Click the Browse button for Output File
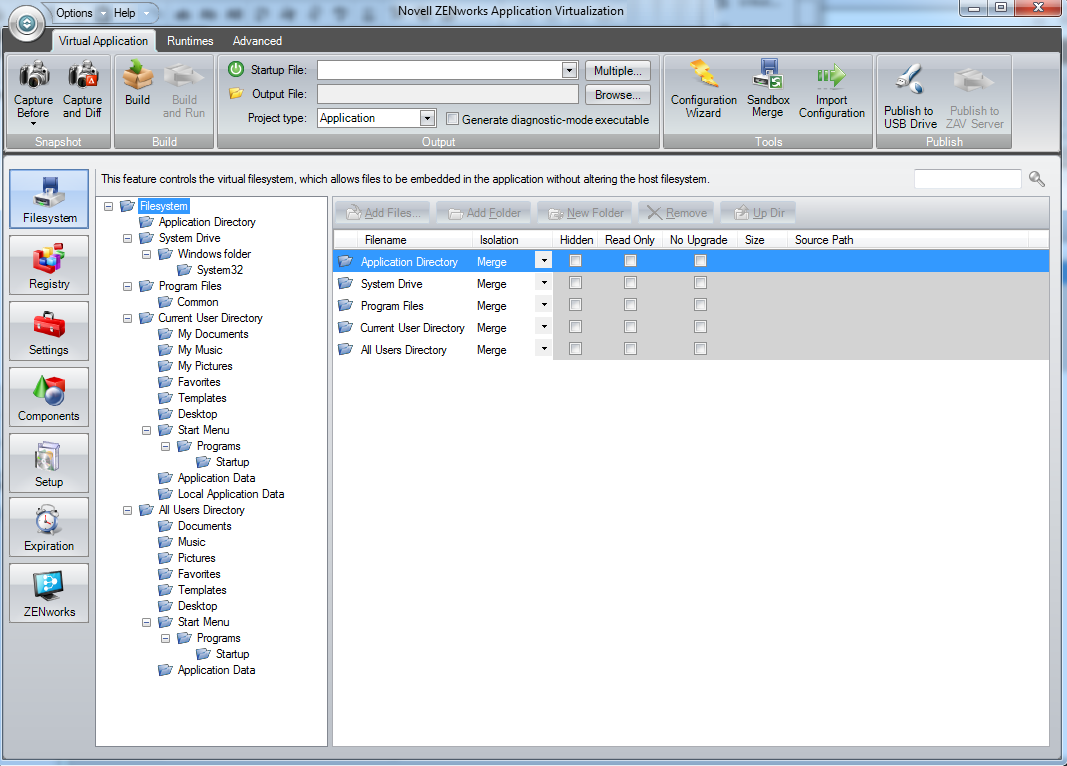The height and width of the screenshot is (766, 1067). (617, 95)
